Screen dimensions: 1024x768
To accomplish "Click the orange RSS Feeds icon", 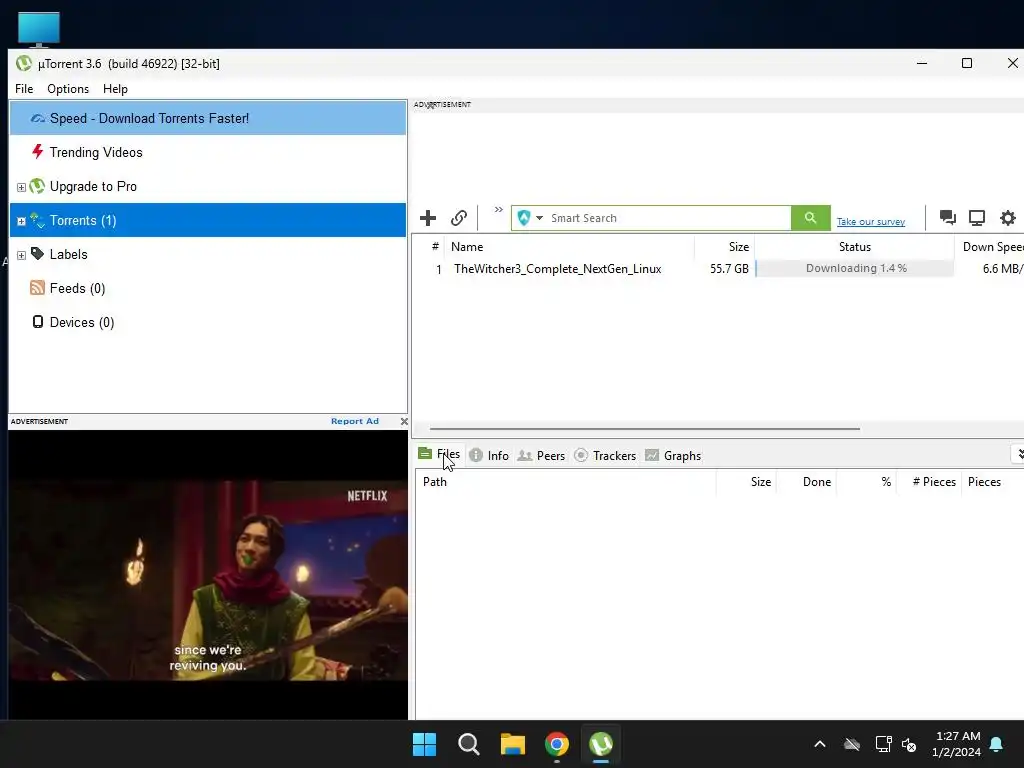I will [37, 287].
